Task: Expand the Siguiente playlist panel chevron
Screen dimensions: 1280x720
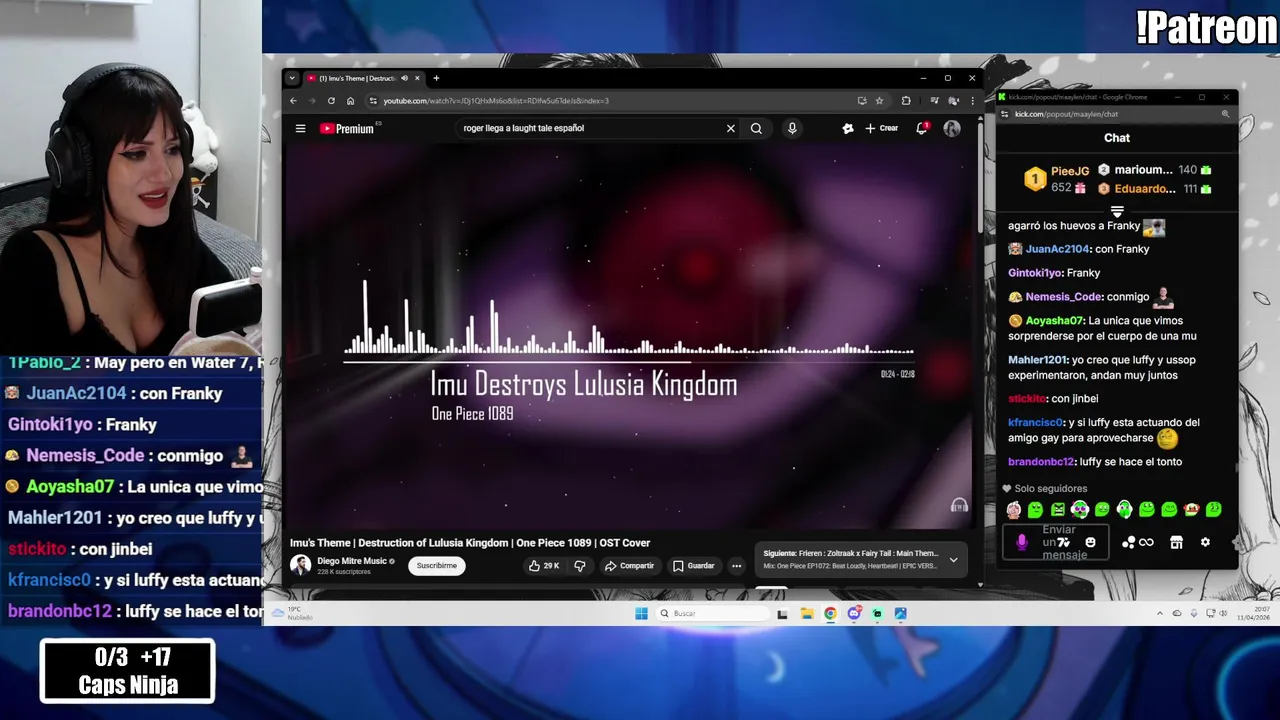Action: [953, 560]
